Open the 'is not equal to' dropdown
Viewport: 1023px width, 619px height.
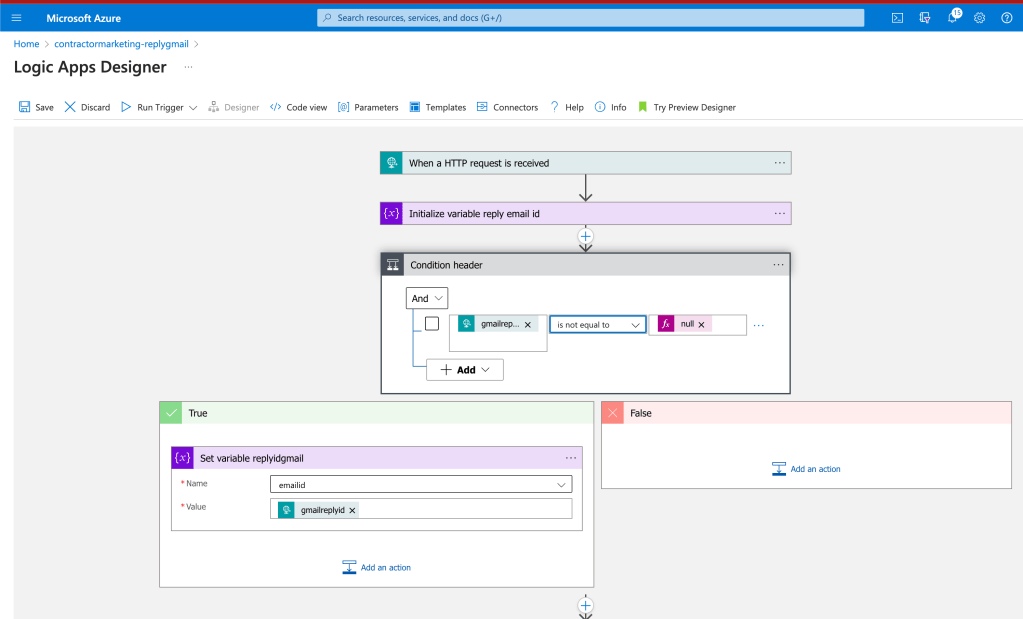point(598,325)
